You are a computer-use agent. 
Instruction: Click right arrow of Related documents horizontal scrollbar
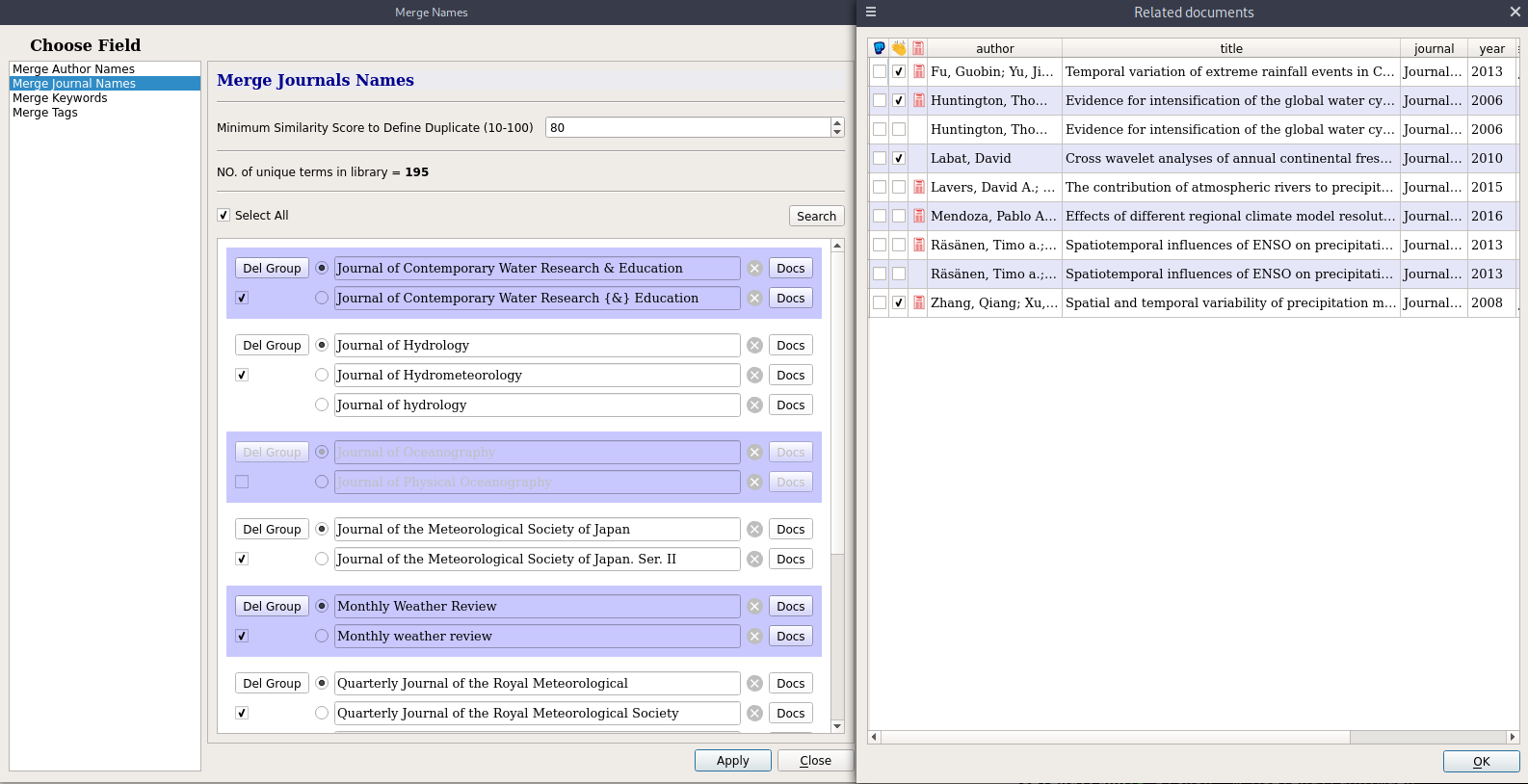[x=1513, y=737]
